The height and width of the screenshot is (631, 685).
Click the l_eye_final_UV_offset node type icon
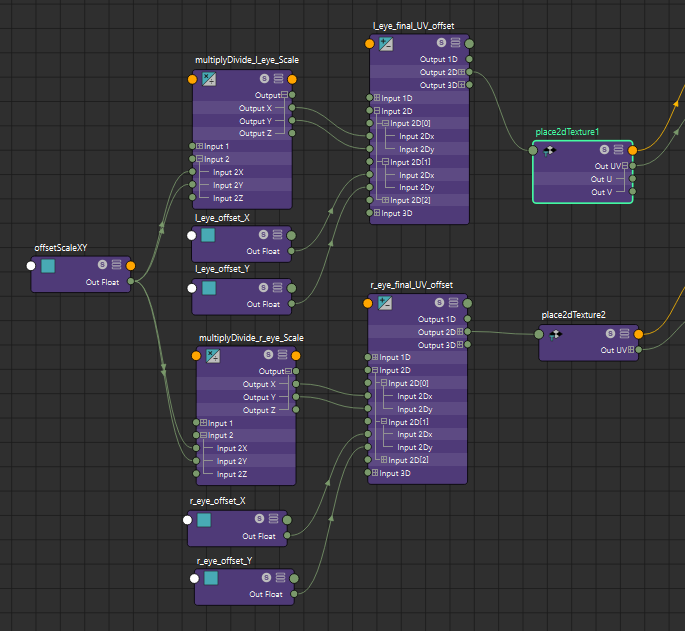[x=385, y=44]
